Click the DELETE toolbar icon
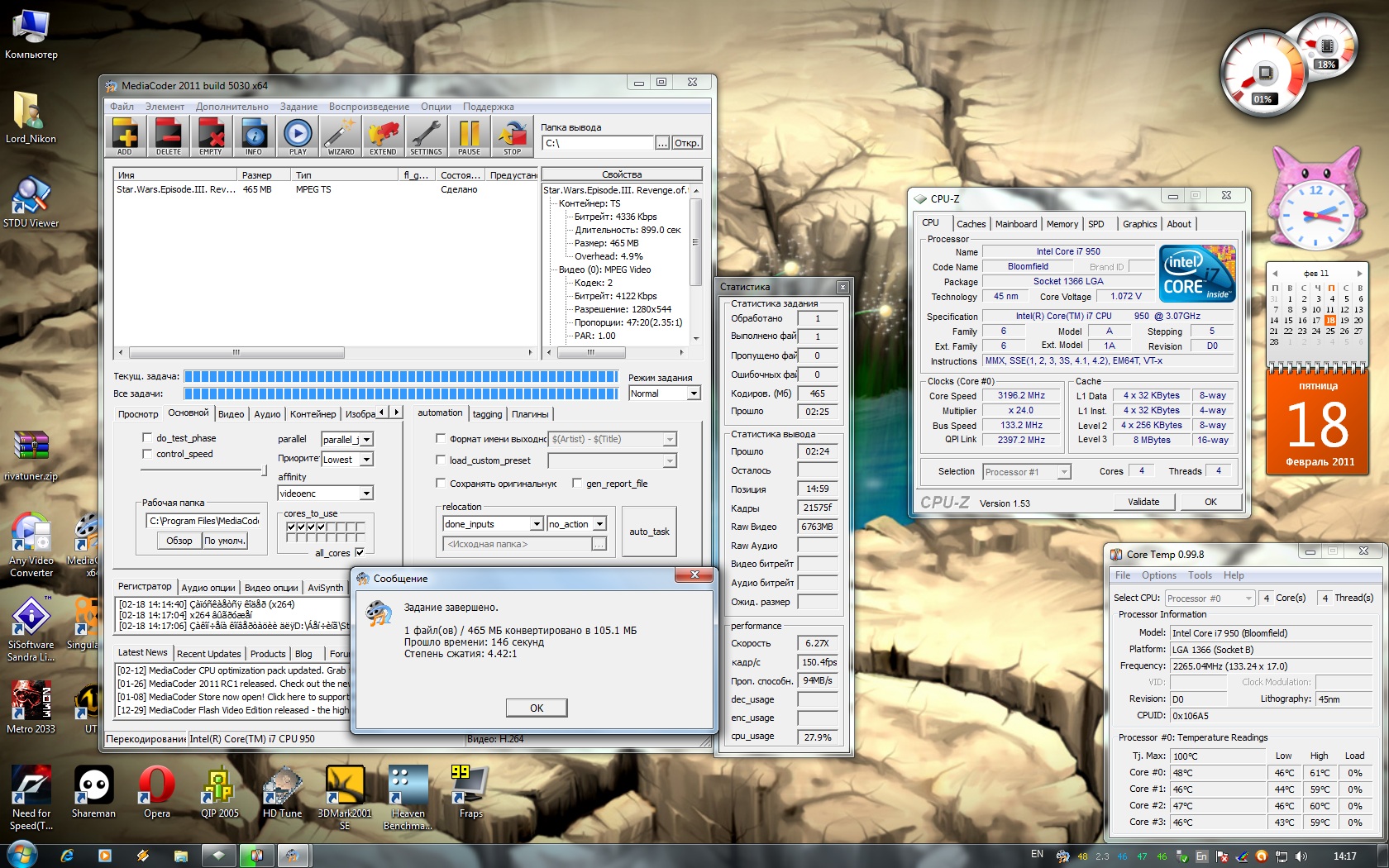Viewport: 1389px width, 868px height. pos(169,136)
